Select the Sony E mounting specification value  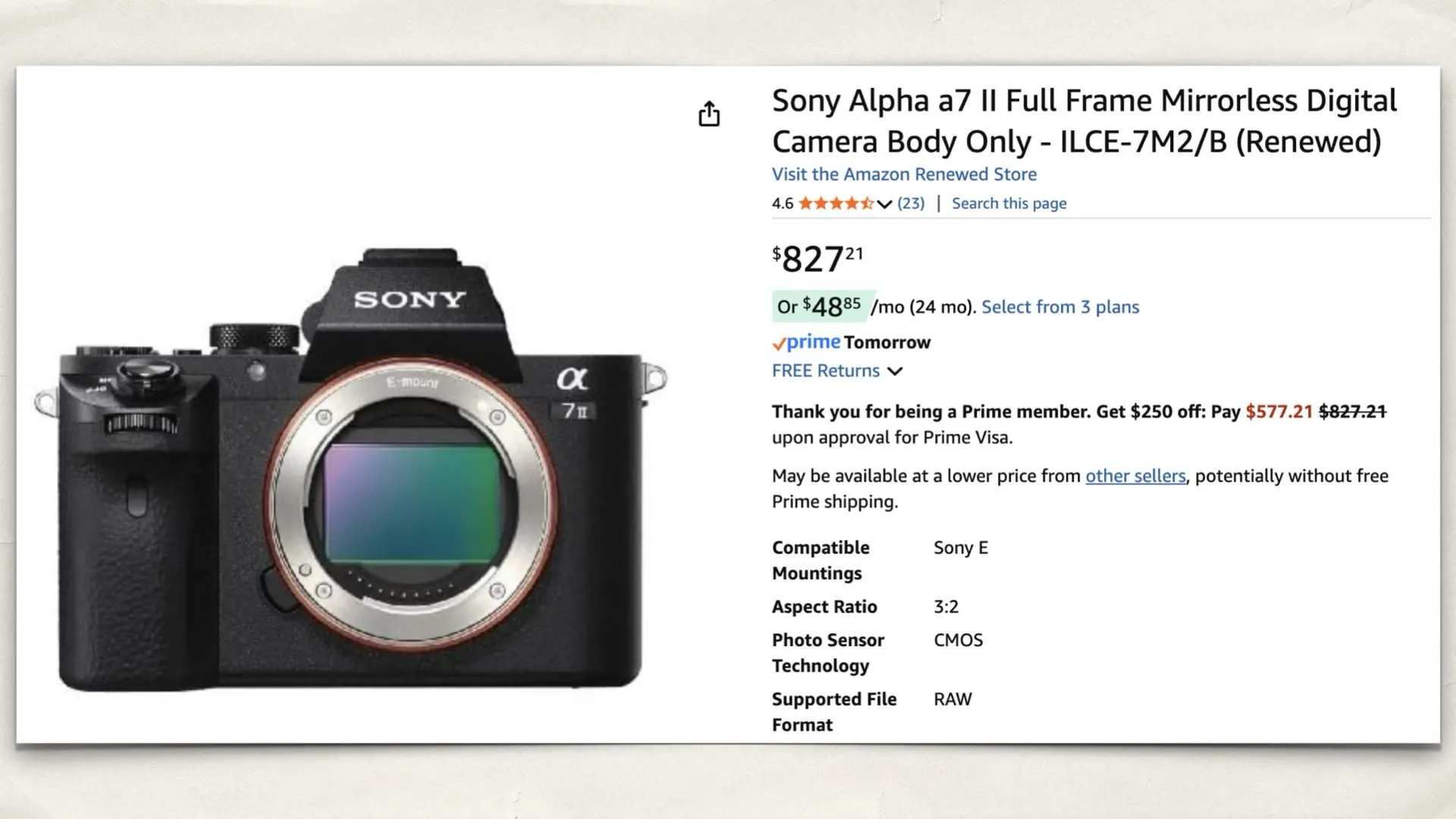tap(961, 548)
